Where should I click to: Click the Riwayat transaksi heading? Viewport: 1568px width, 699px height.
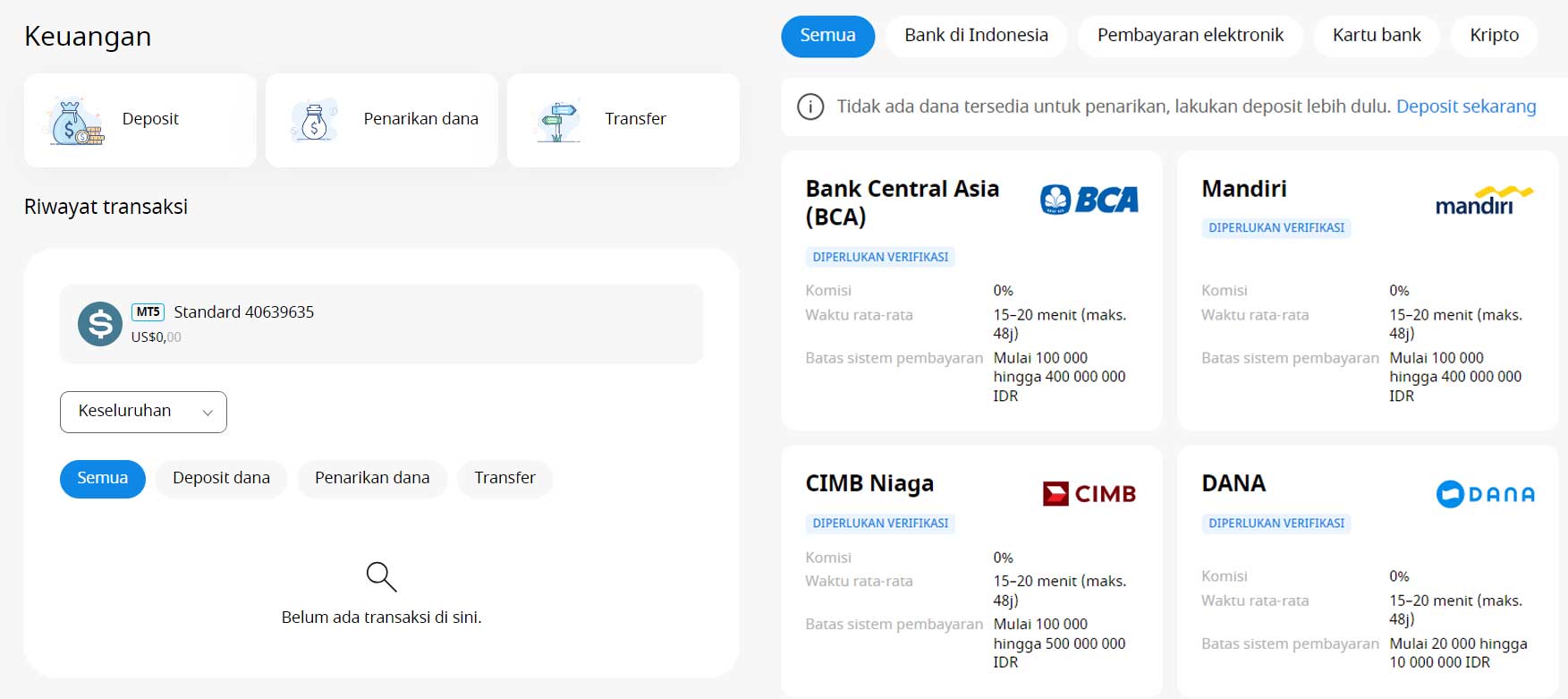point(106,207)
